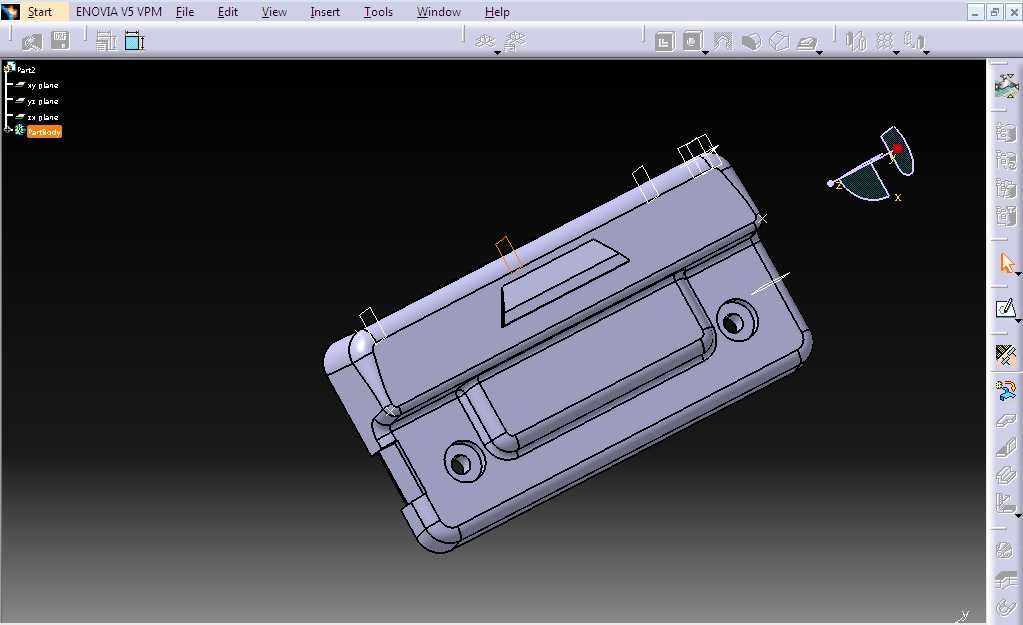Select the Part2 root node in tree
The height and width of the screenshot is (625, 1023).
click(26, 70)
